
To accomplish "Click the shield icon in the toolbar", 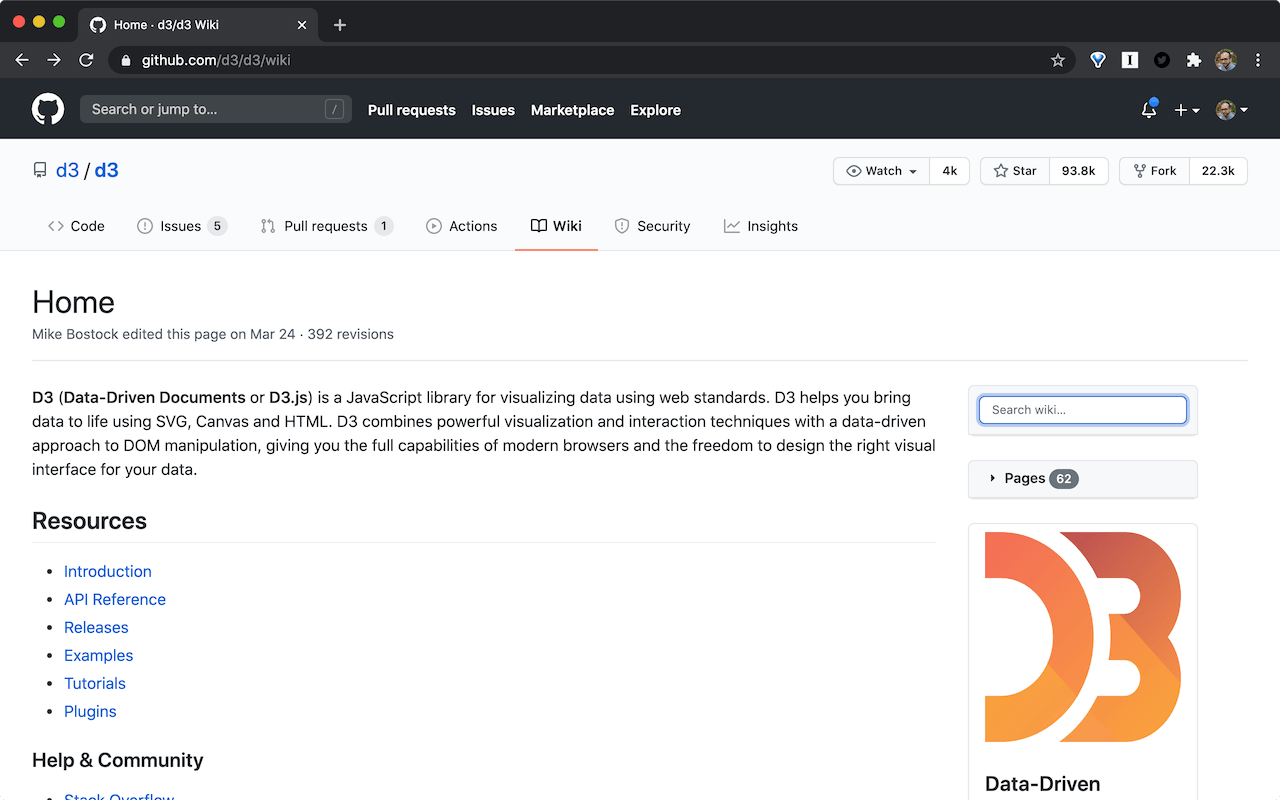I will tap(1097, 60).
